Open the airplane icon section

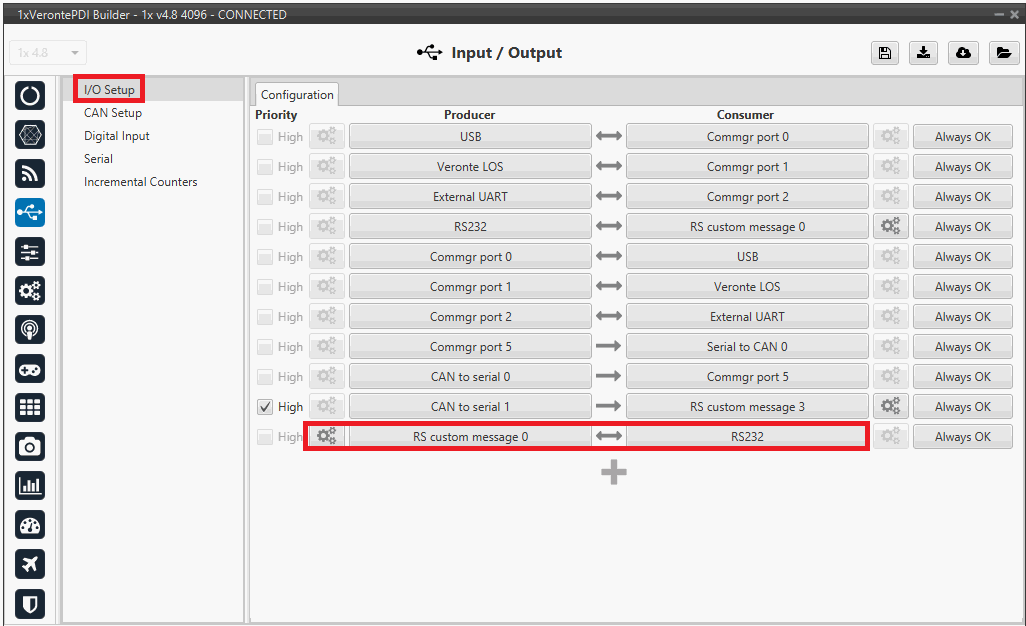(x=31, y=564)
